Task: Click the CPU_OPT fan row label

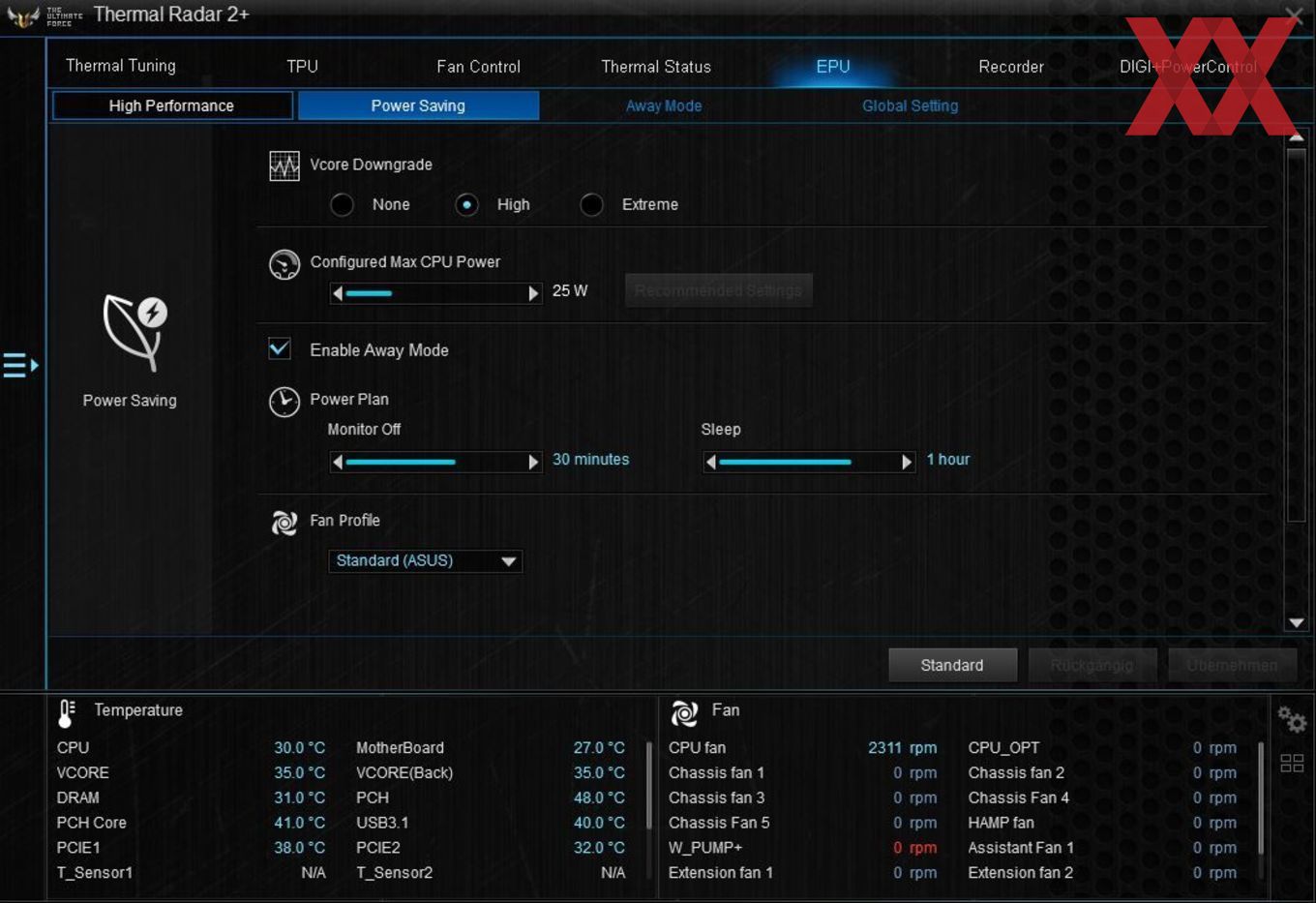Action: click(1003, 748)
